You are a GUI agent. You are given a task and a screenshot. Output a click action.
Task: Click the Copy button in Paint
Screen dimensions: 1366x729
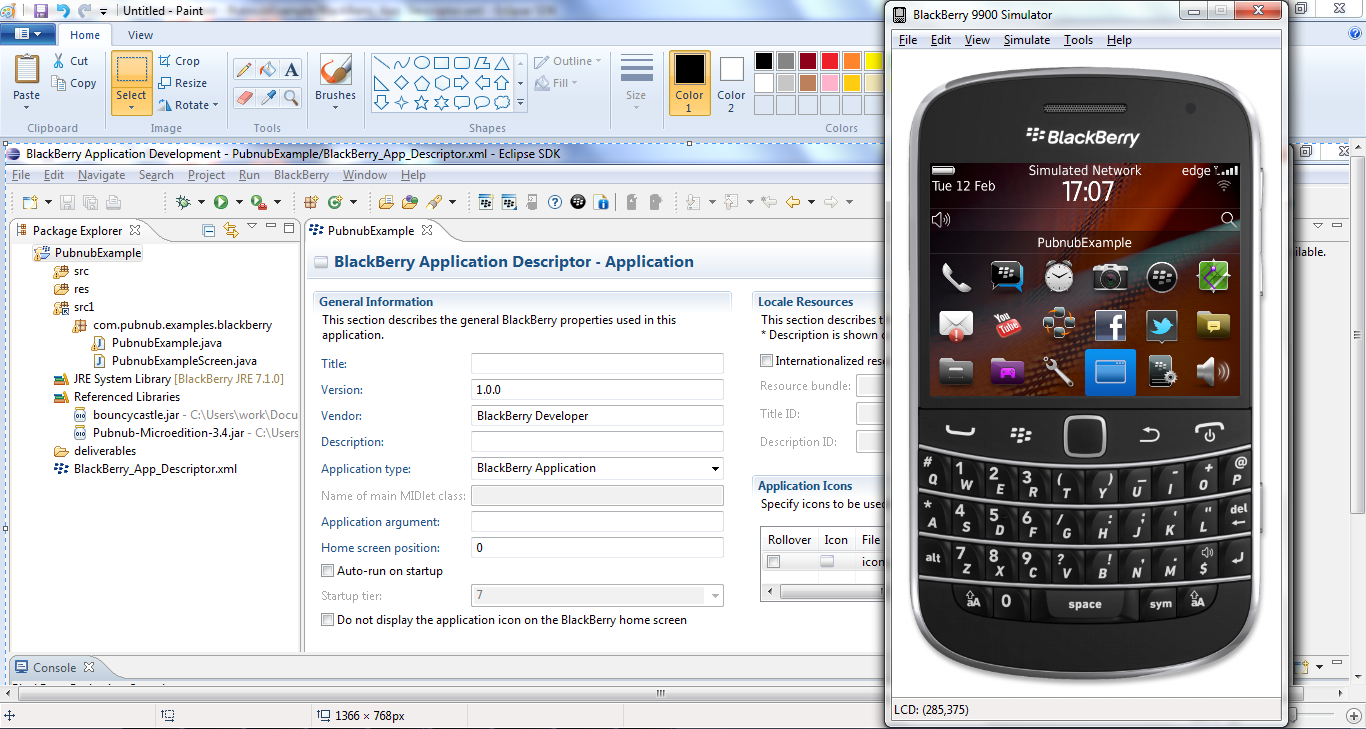coord(74,83)
